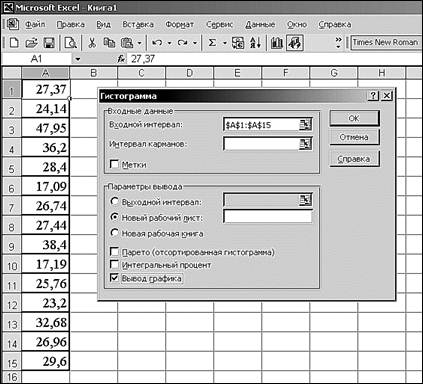Select the Новый рабочий лист radio button
The image size is (423, 384).
coord(114,217)
